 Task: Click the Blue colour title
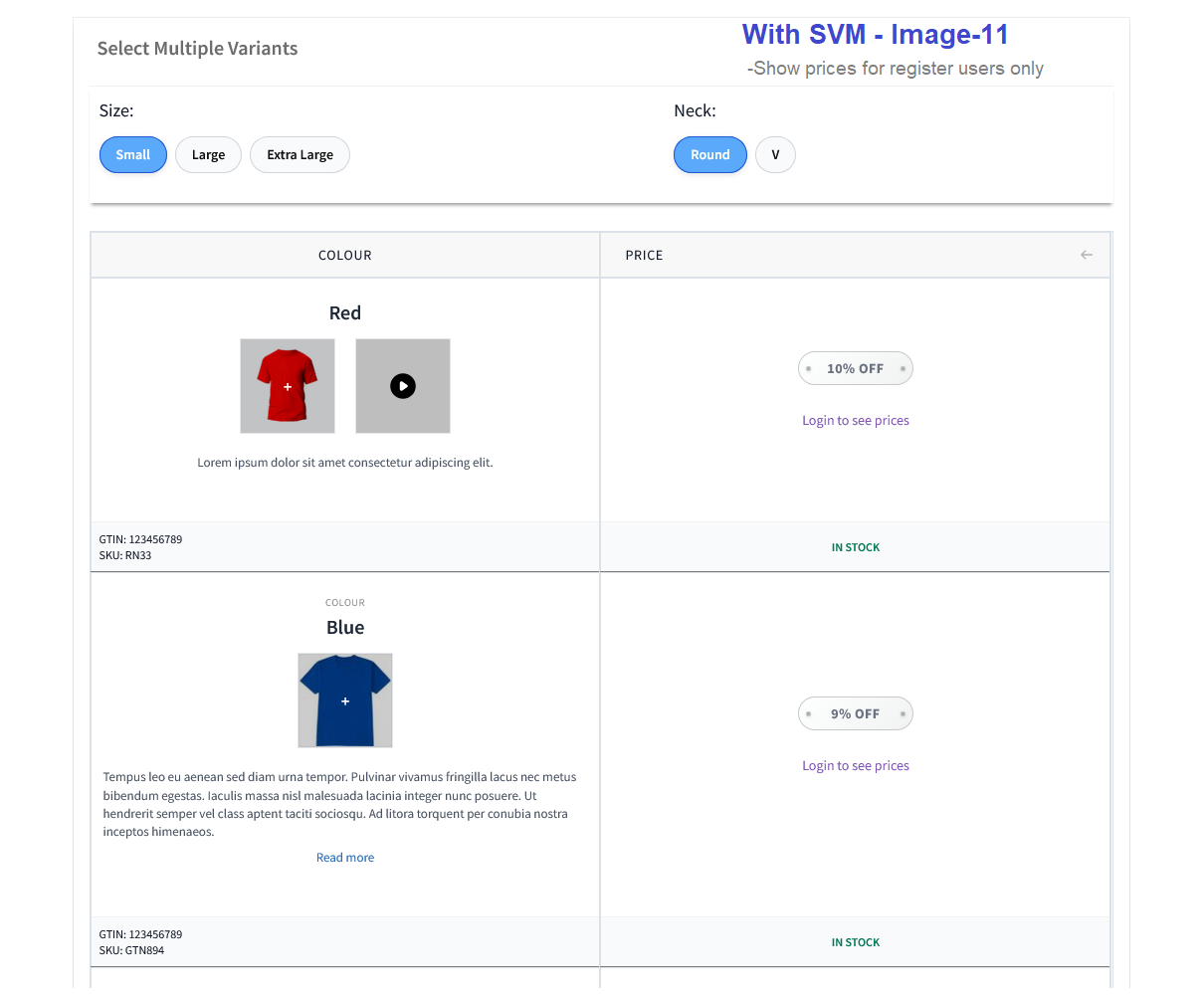[x=345, y=628]
